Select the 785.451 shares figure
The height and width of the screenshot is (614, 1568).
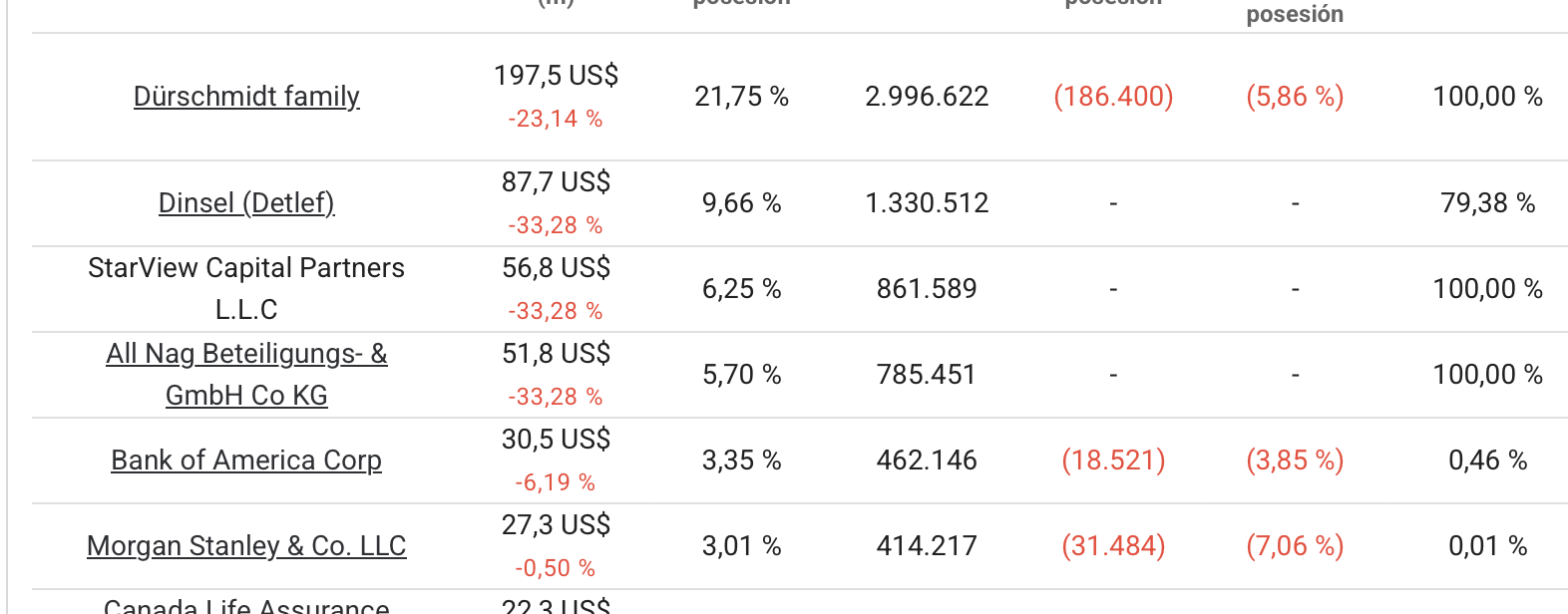click(927, 375)
